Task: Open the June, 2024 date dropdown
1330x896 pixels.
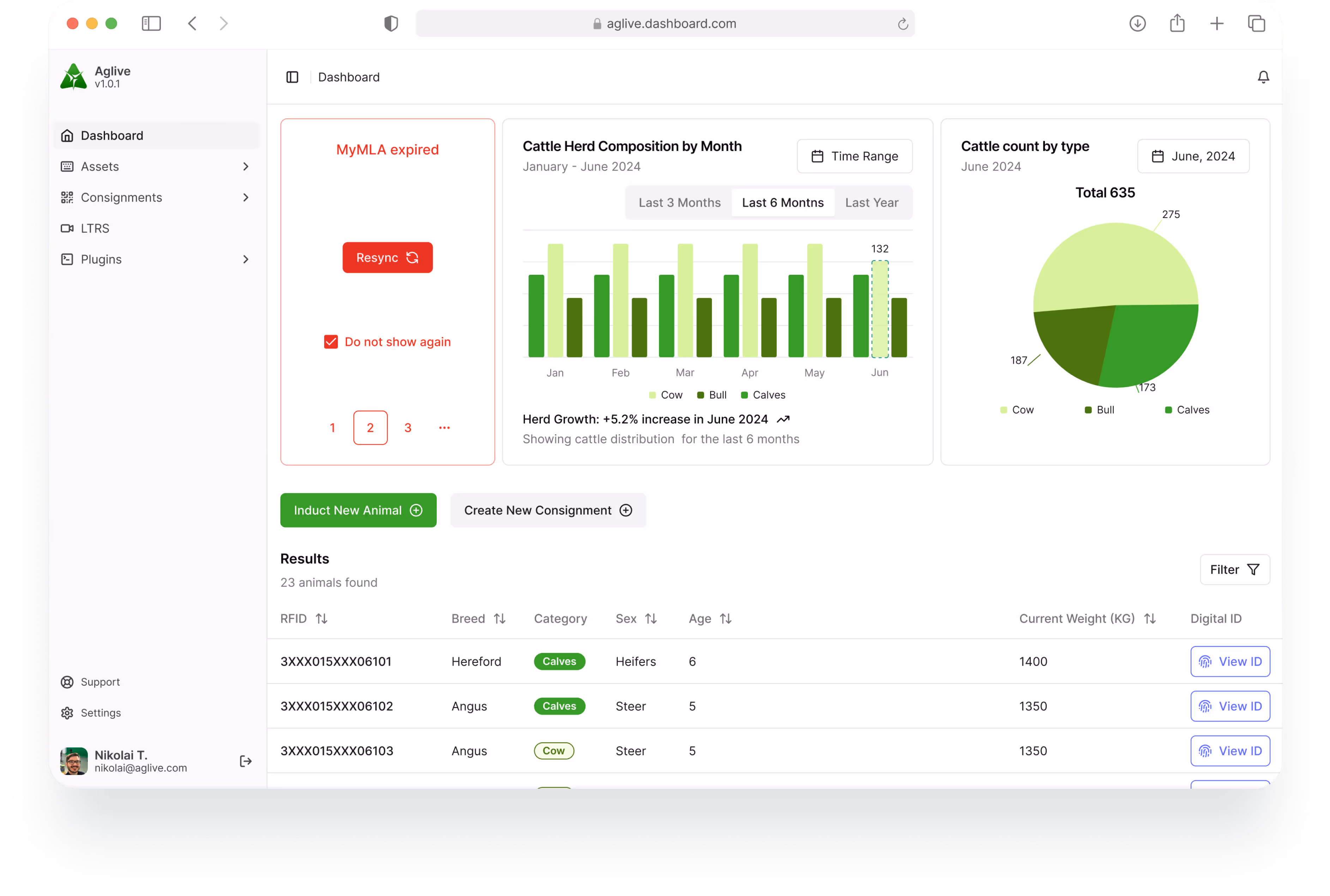Action: (1193, 156)
